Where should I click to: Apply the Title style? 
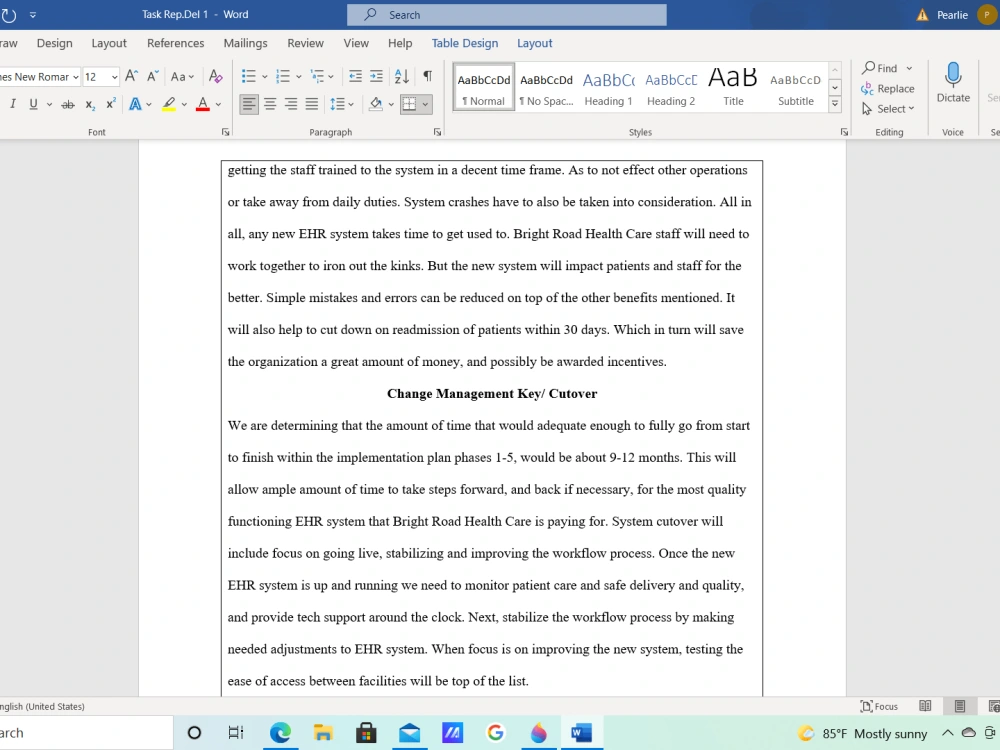[733, 87]
